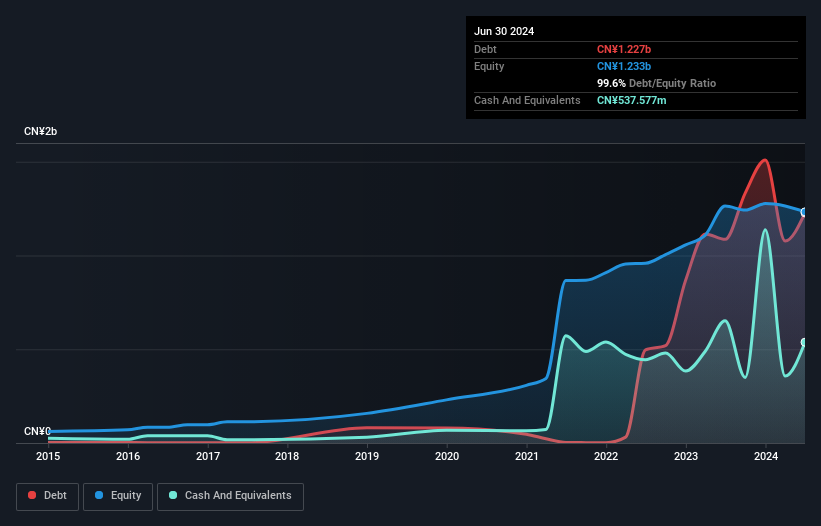This screenshot has width=821, height=526.
Task: Click the CN¥2b y-axis label
Action: click(x=40, y=131)
